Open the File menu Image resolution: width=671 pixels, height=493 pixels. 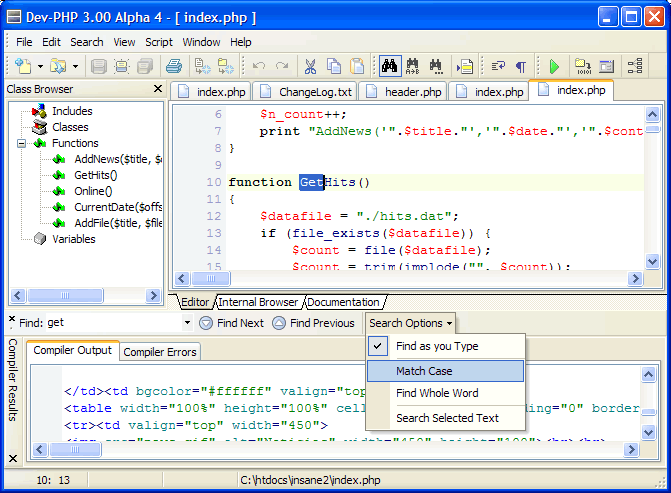coord(24,42)
